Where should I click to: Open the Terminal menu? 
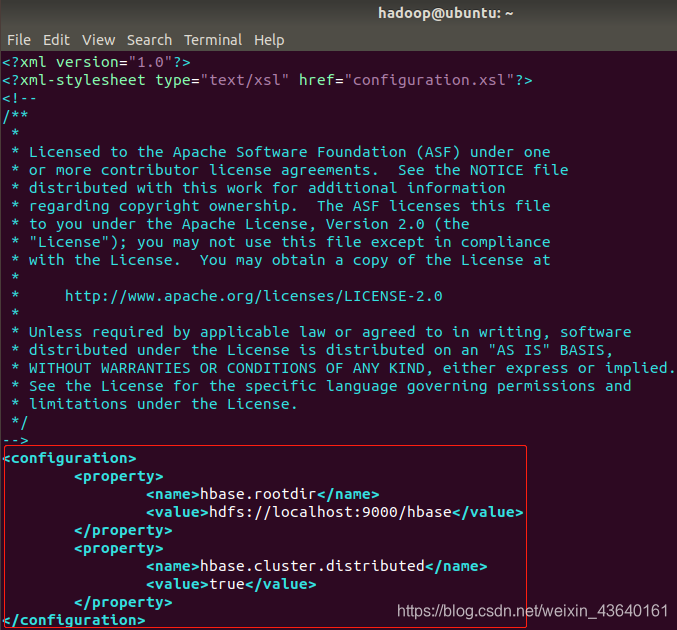tap(213, 40)
